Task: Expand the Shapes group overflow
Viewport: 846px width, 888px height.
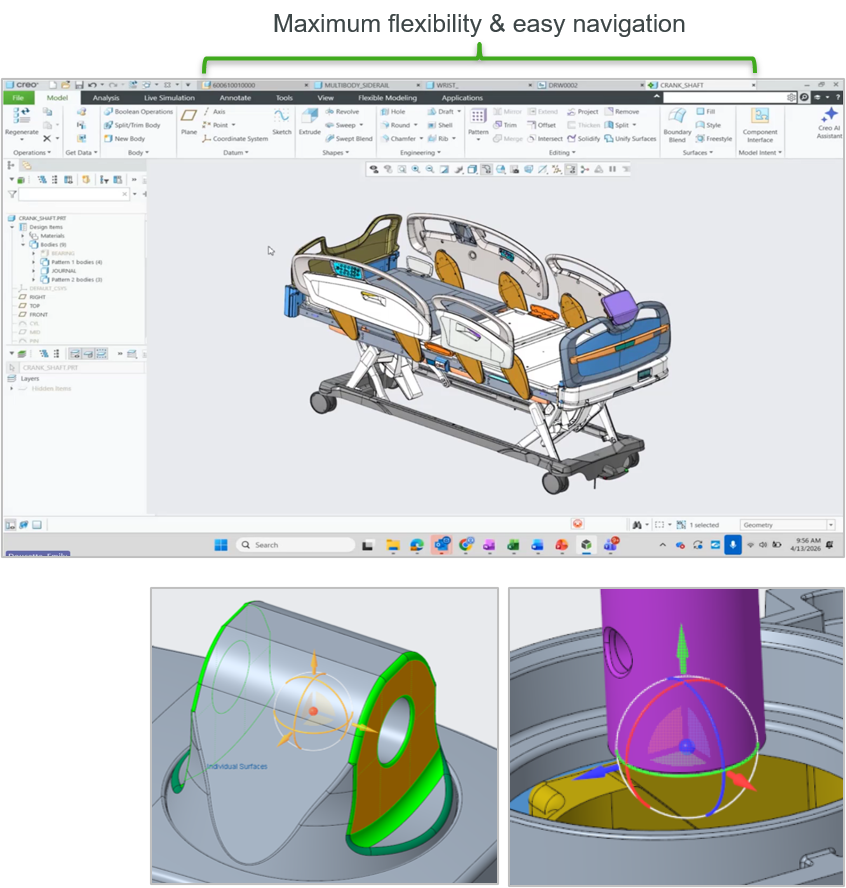Action: pyautogui.click(x=336, y=152)
